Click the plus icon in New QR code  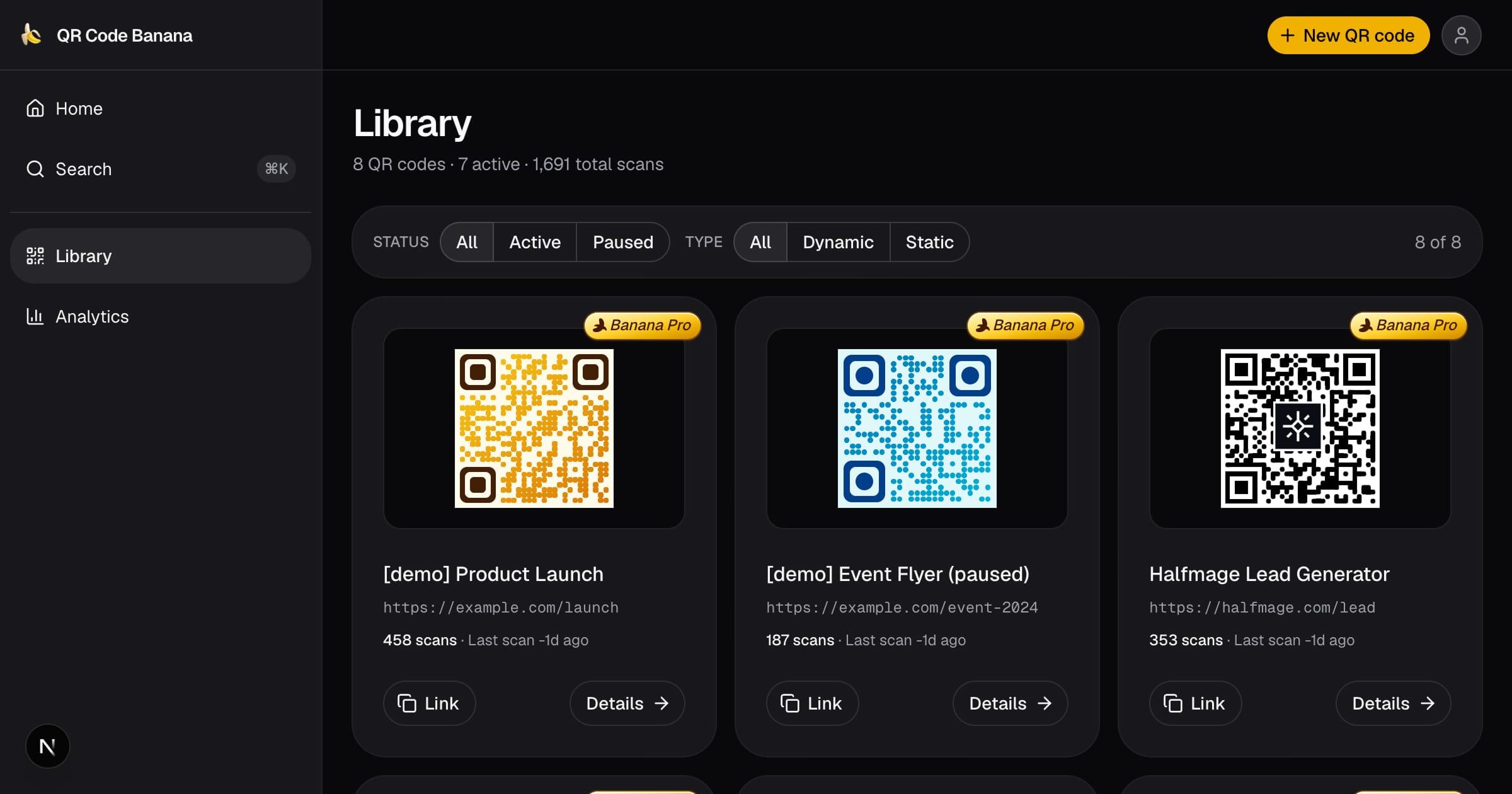click(1288, 35)
